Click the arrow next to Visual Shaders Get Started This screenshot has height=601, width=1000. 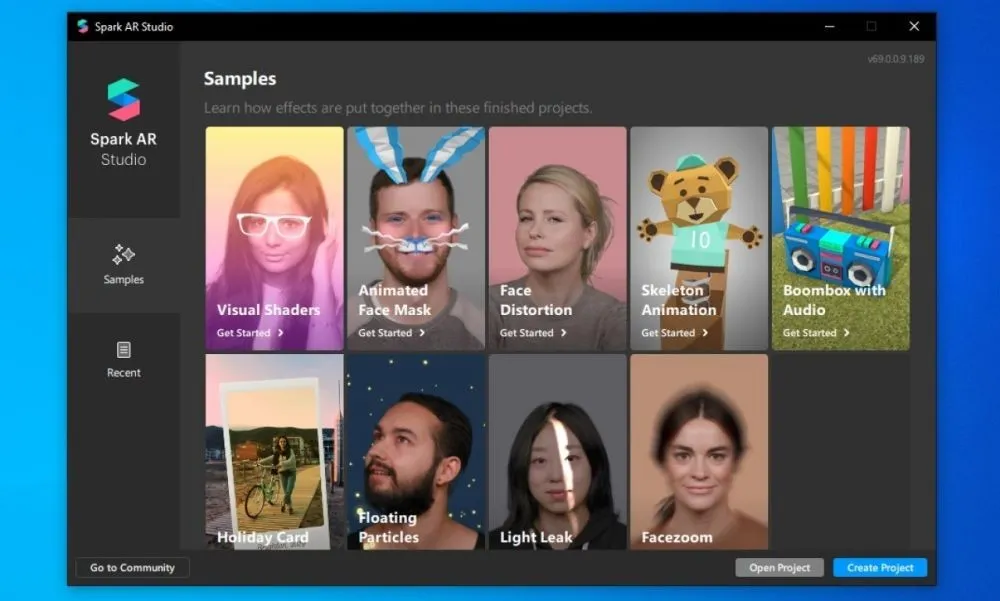281,333
